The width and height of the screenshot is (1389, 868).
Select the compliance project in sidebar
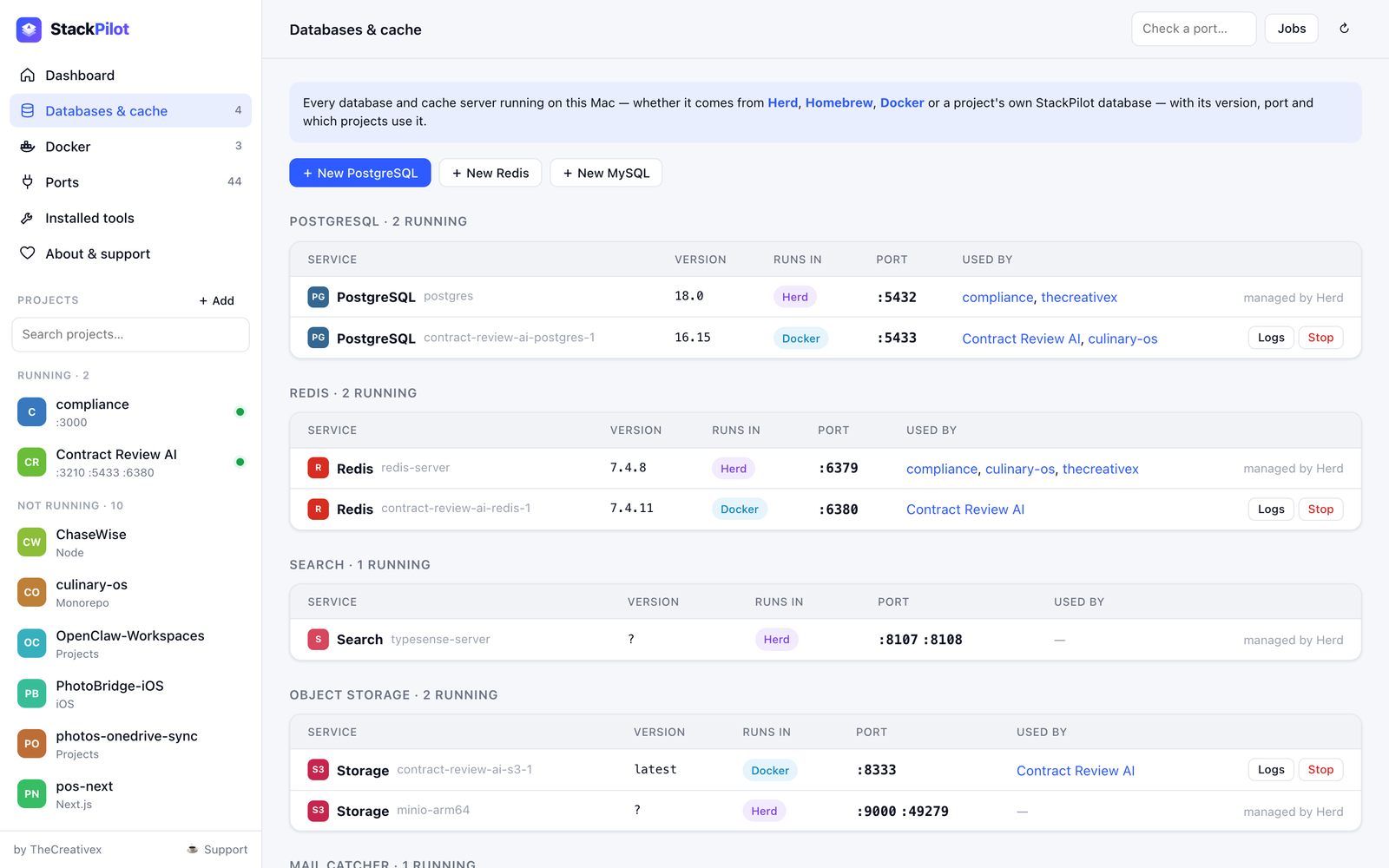pos(130,412)
